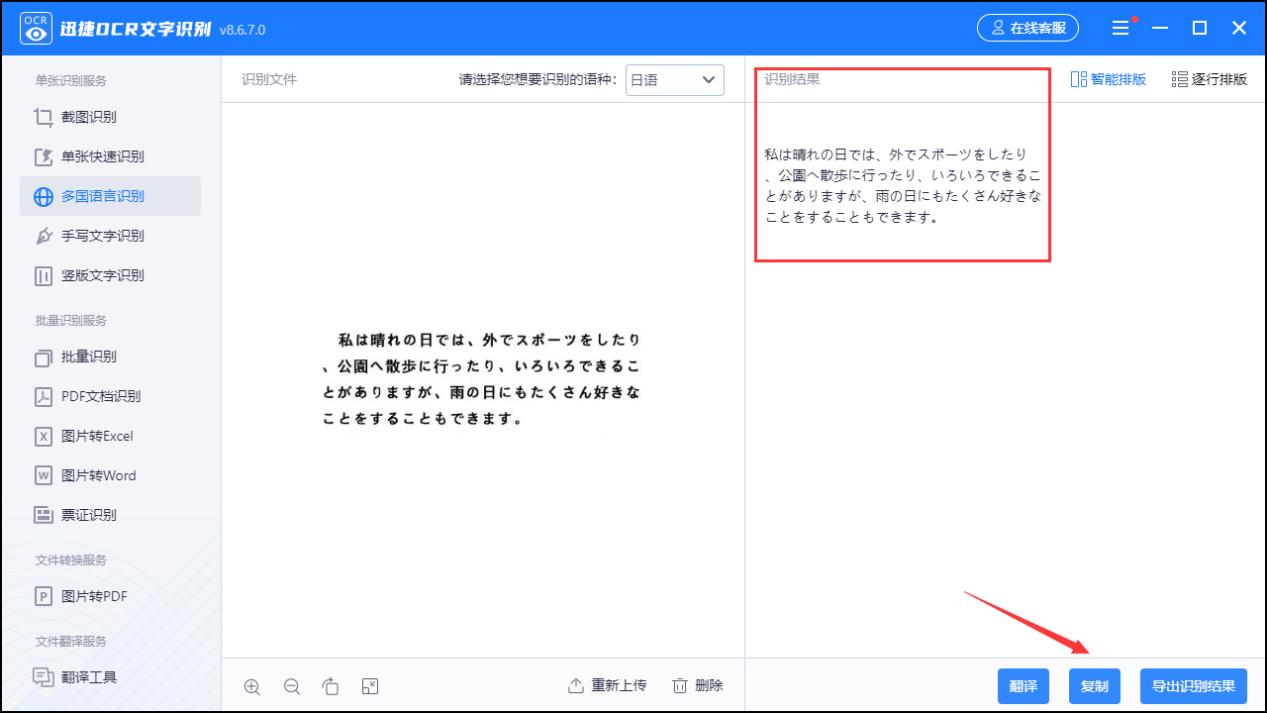Select 单张快速识别 in the sidebar

pyautogui.click(x=110, y=157)
